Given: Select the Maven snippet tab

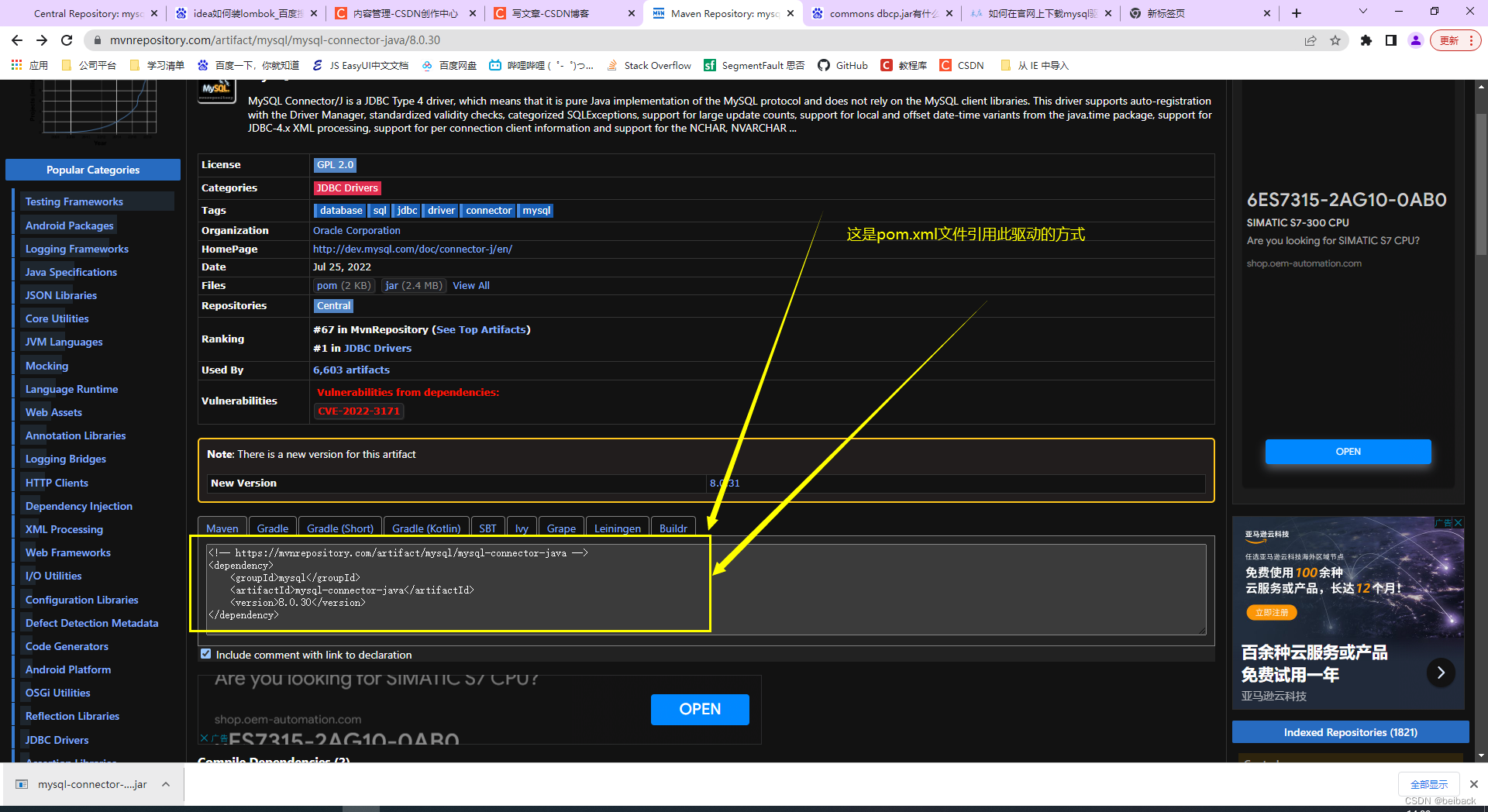Looking at the screenshot, I should (222, 528).
